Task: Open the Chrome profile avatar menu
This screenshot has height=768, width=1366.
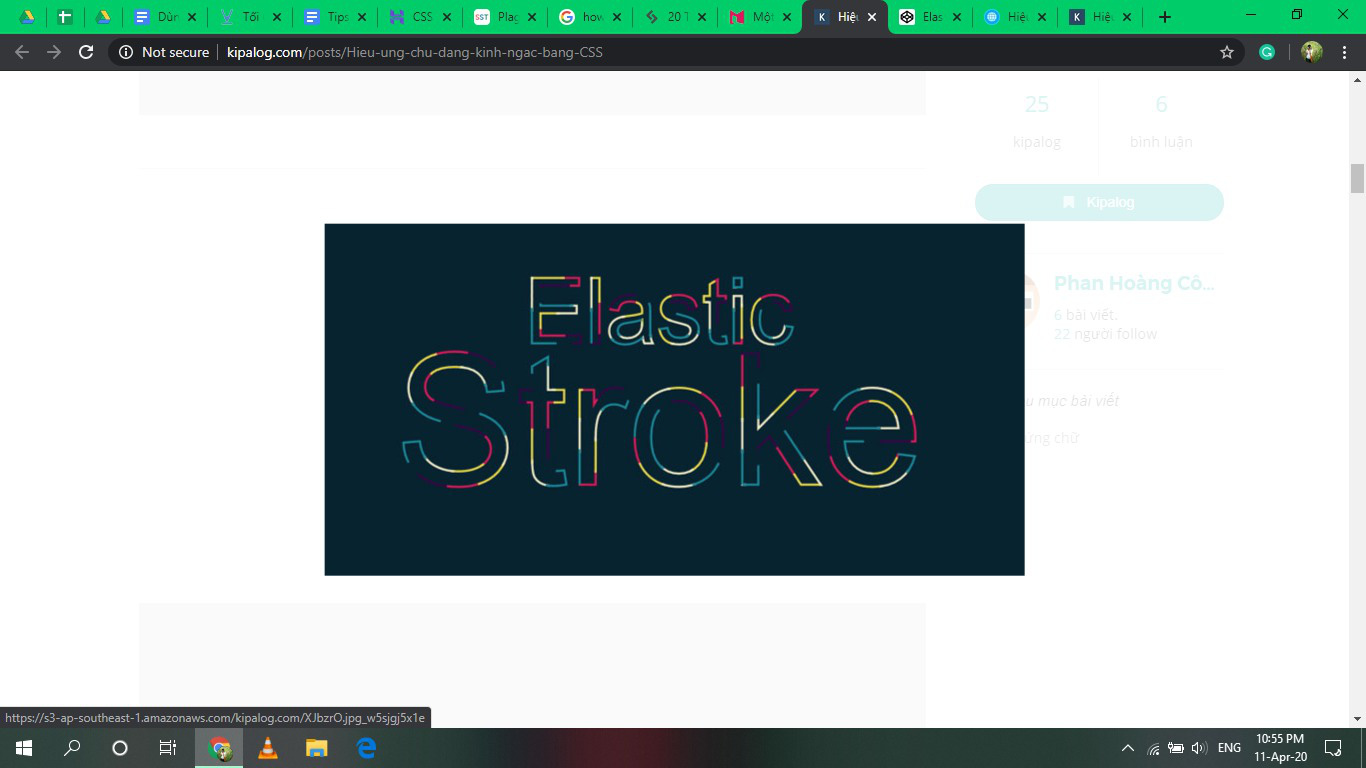Action: click(x=1310, y=52)
